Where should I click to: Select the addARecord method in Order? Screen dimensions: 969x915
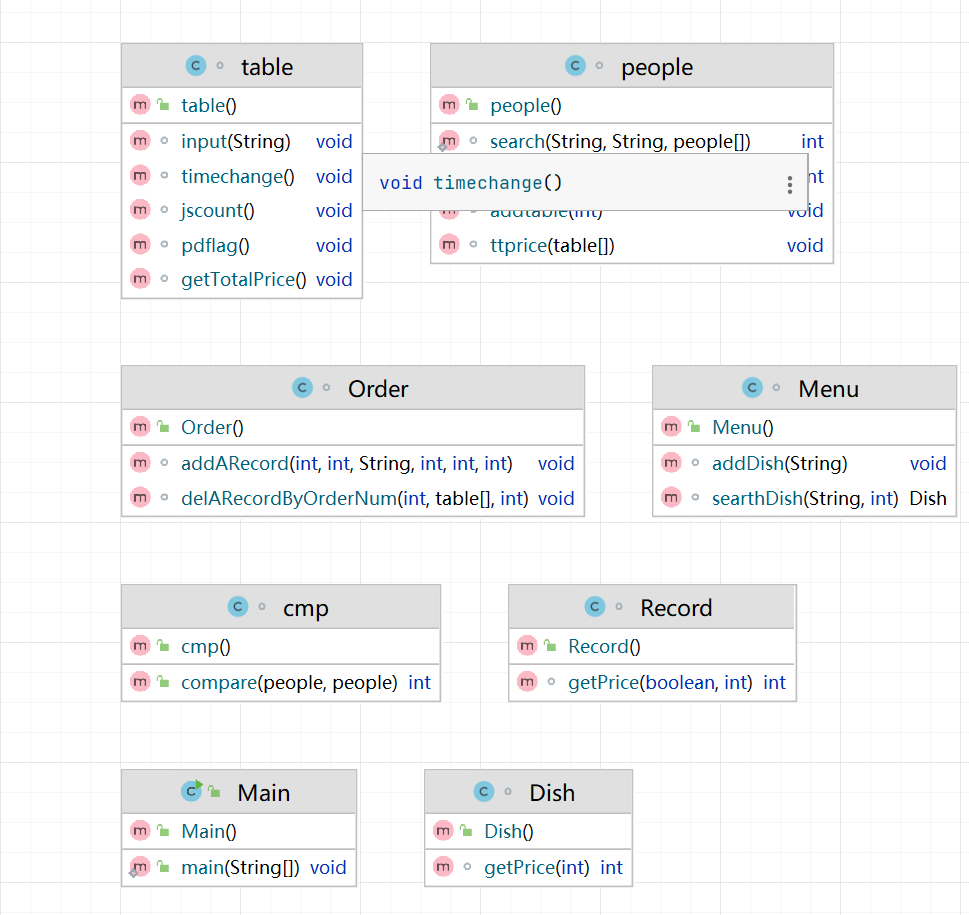coord(346,463)
